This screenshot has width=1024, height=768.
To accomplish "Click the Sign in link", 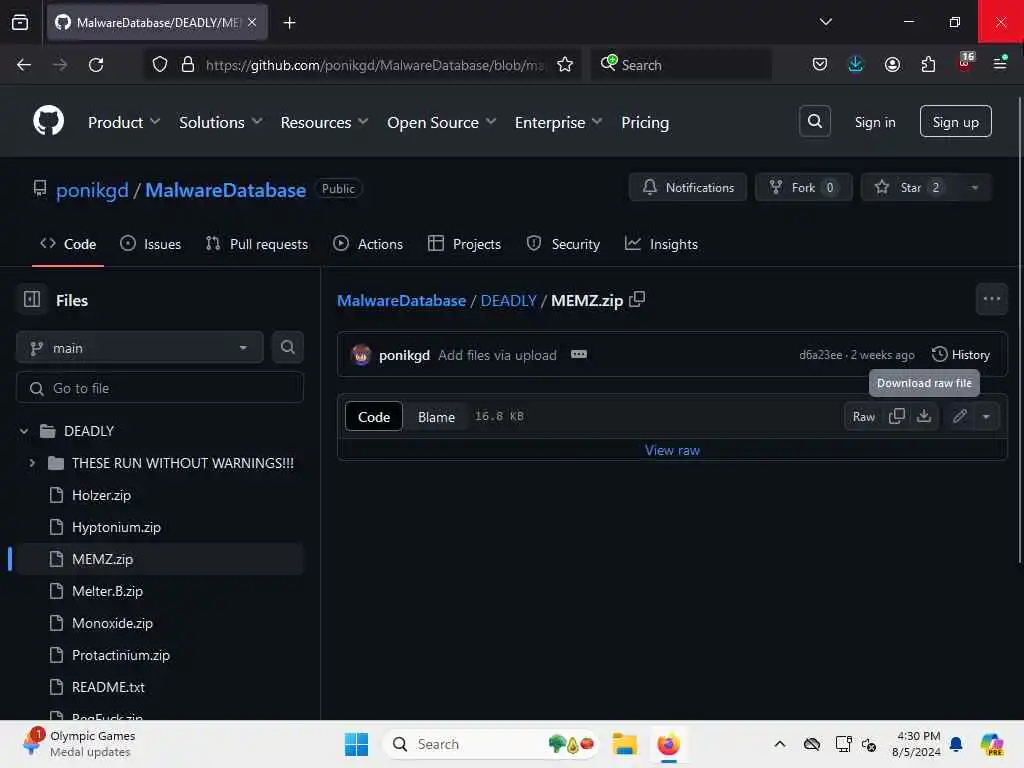I will click(874, 122).
